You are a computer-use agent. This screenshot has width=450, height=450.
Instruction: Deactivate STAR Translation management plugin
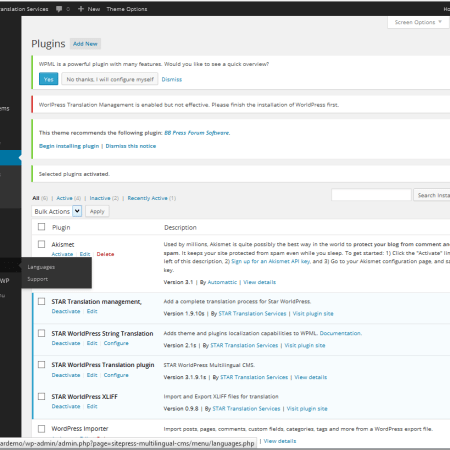coord(66,311)
